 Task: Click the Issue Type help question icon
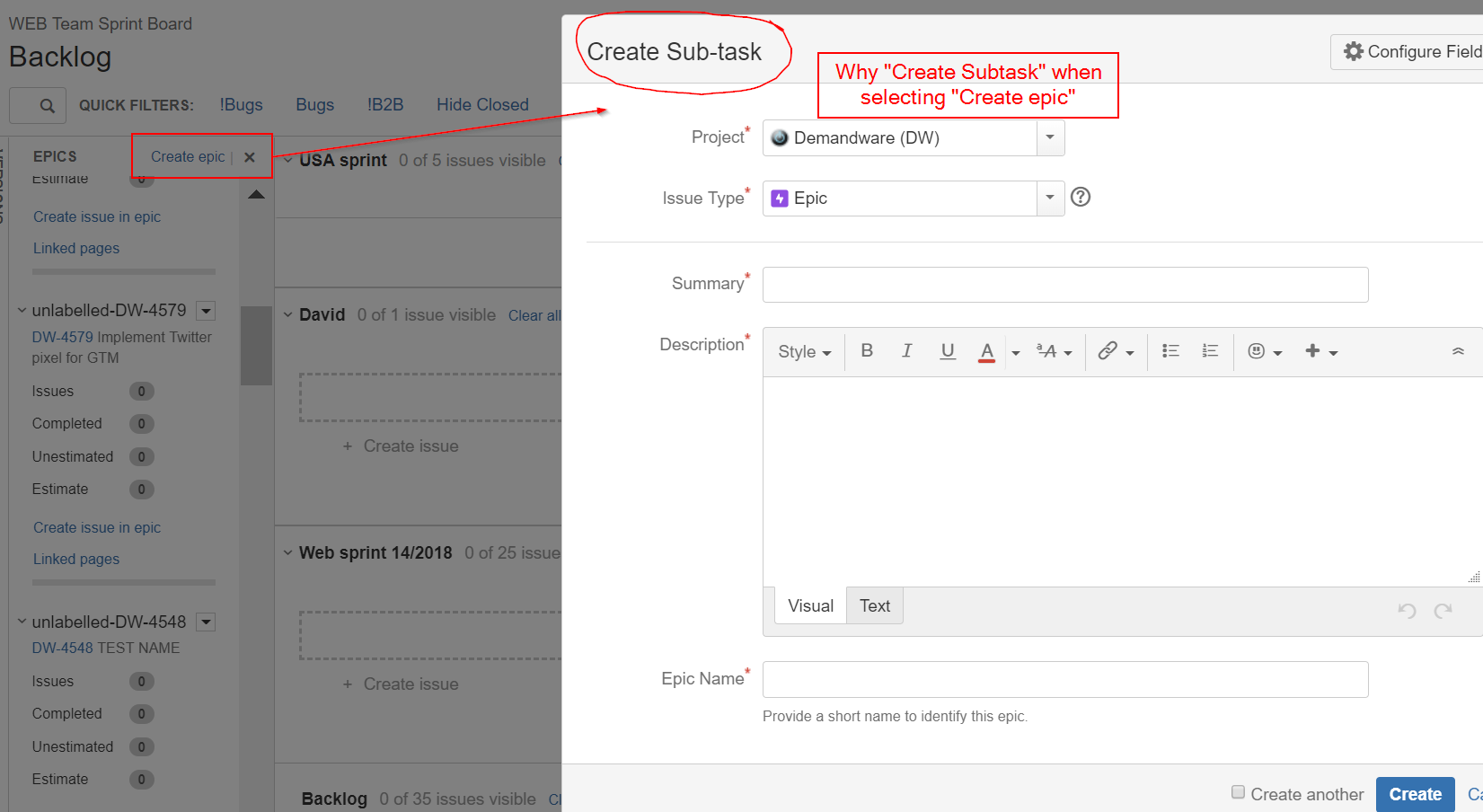point(1081,197)
